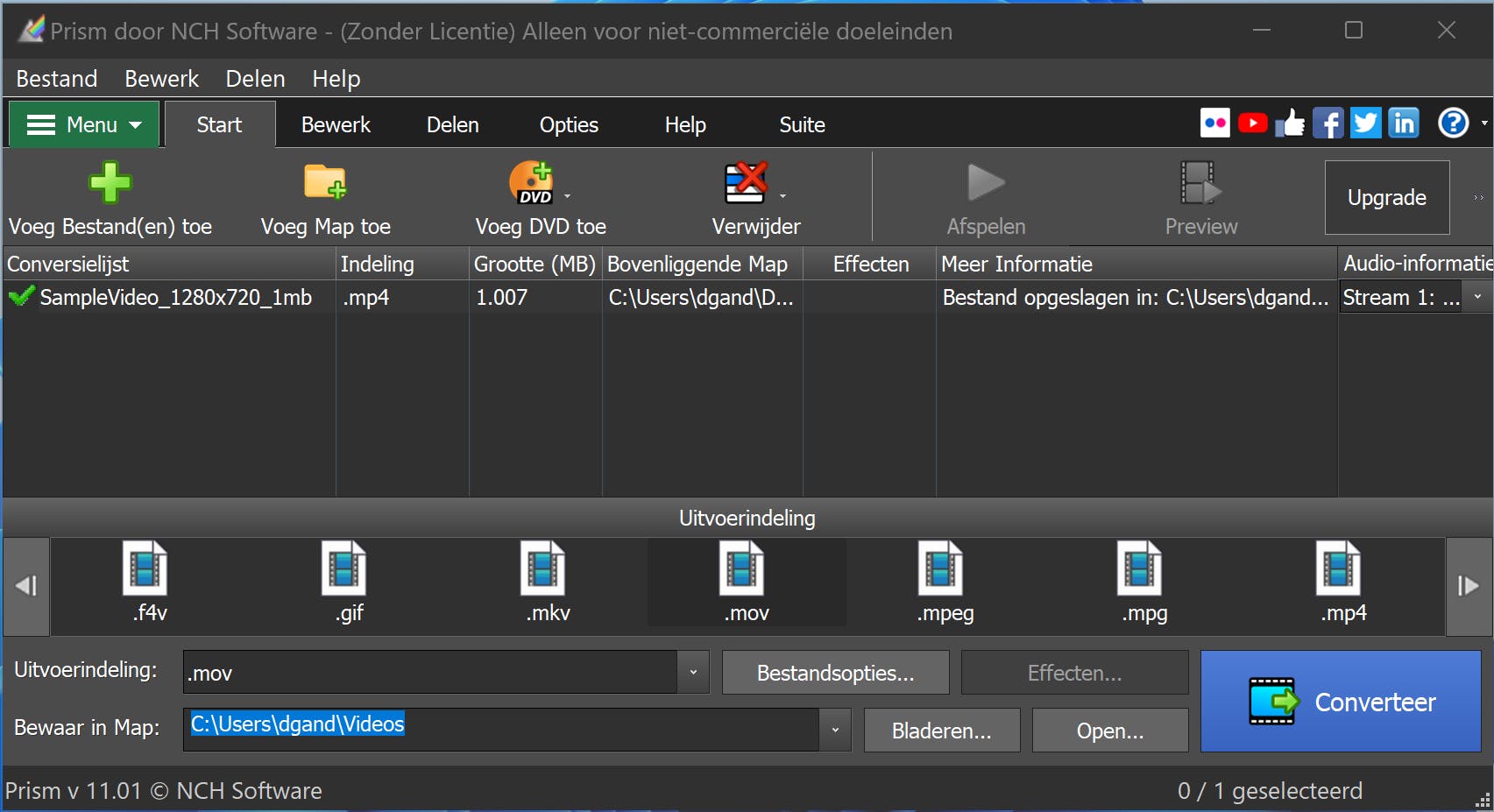Click the Grootte (MB) column header
This screenshot has height=812, width=1494.
click(535, 264)
